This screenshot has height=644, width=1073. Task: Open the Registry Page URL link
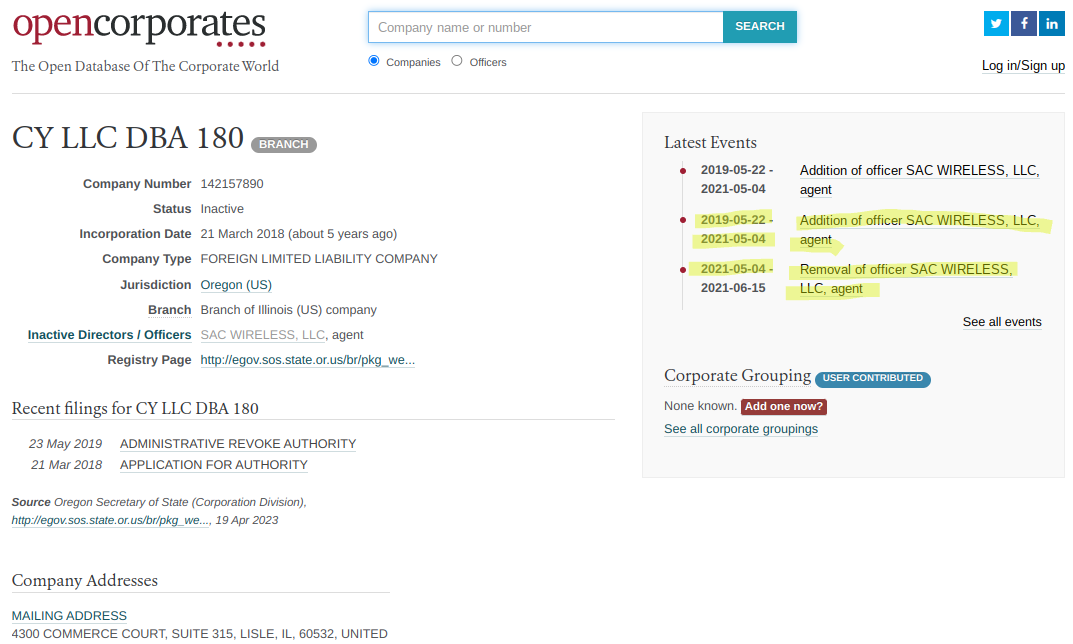point(307,360)
